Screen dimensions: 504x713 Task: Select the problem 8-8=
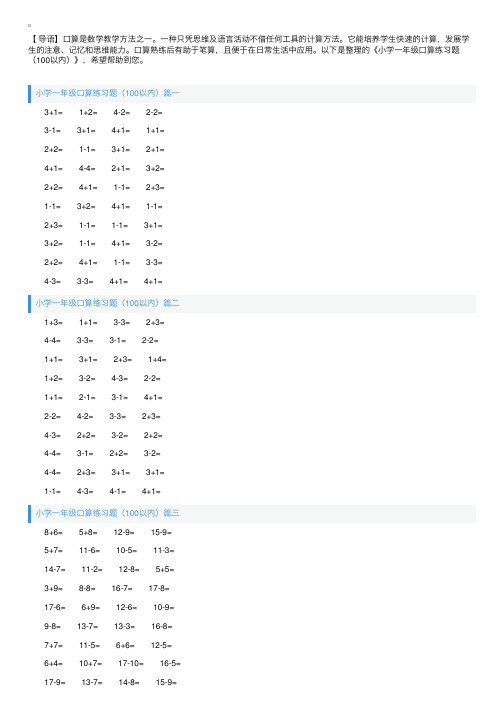pyautogui.click(x=87, y=588)
